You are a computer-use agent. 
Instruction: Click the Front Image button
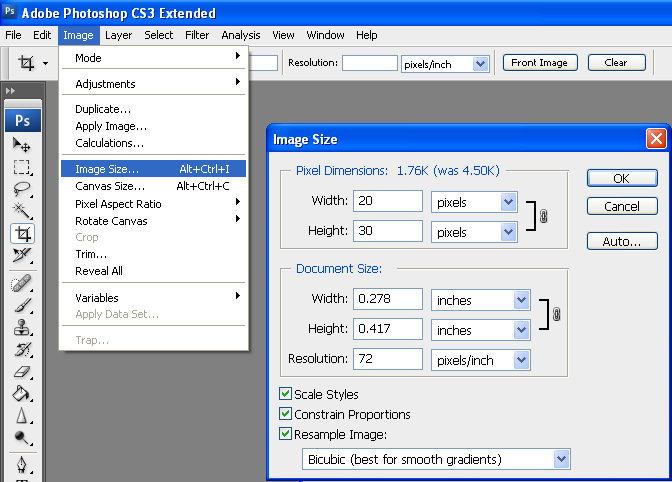[540, 63]
